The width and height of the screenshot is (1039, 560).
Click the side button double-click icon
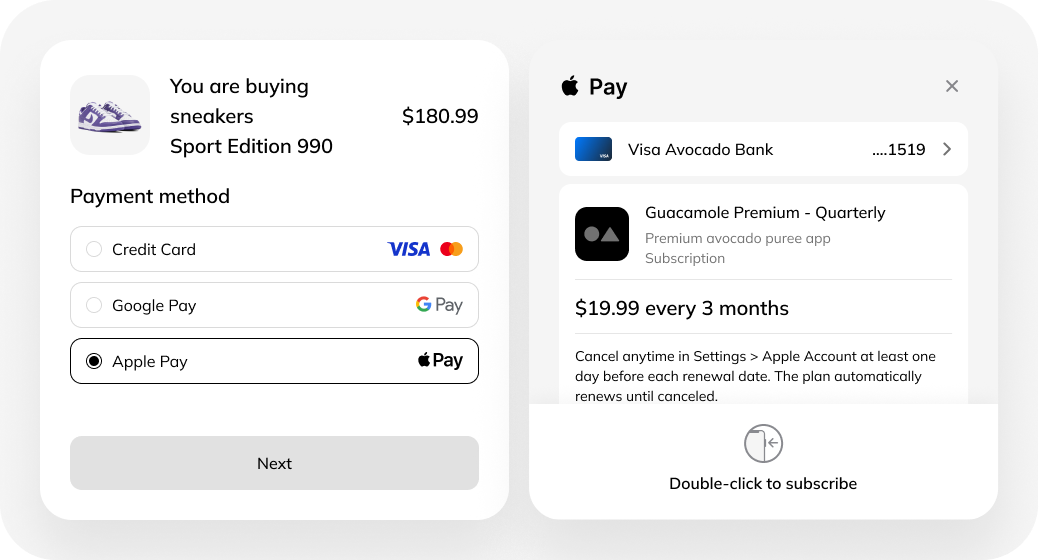click(x=763, y=443)
